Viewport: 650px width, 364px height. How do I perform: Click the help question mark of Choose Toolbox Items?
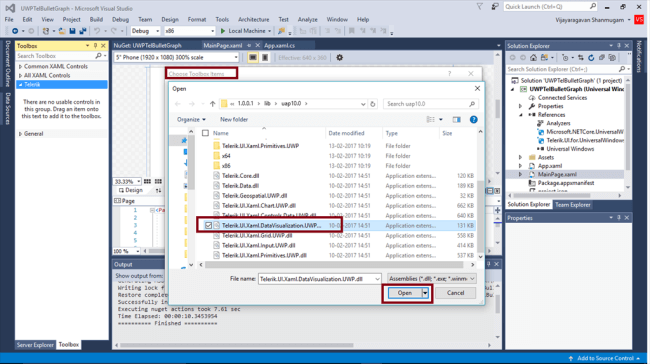449,73
